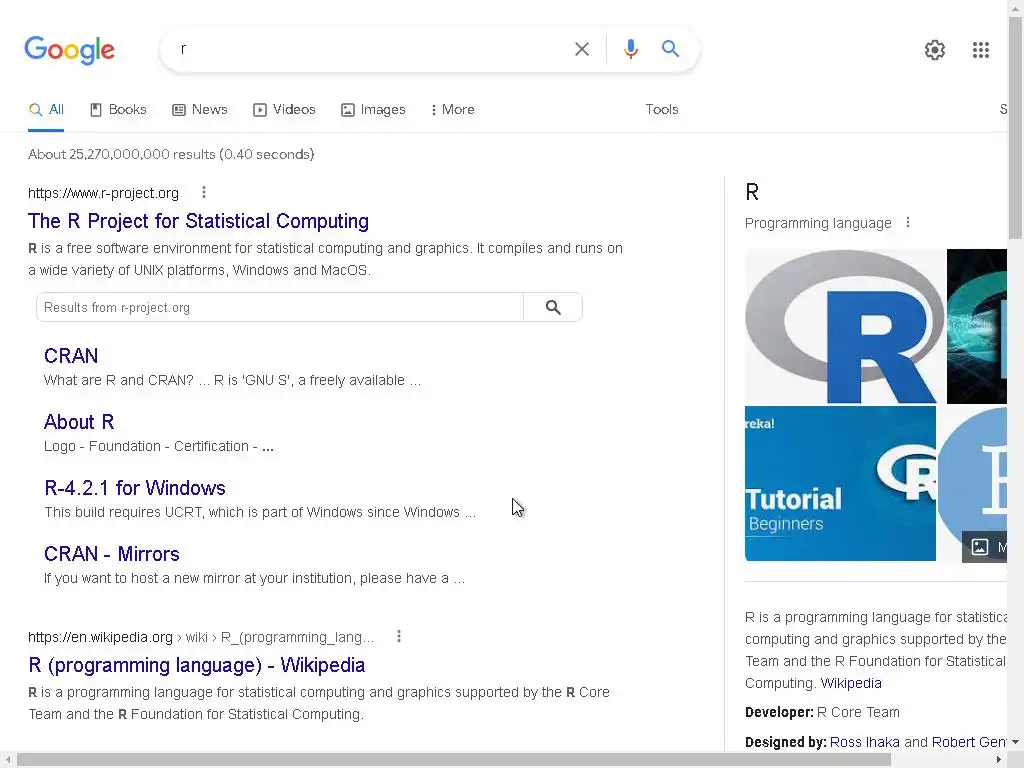Select the All tab

tap(46, 110)
